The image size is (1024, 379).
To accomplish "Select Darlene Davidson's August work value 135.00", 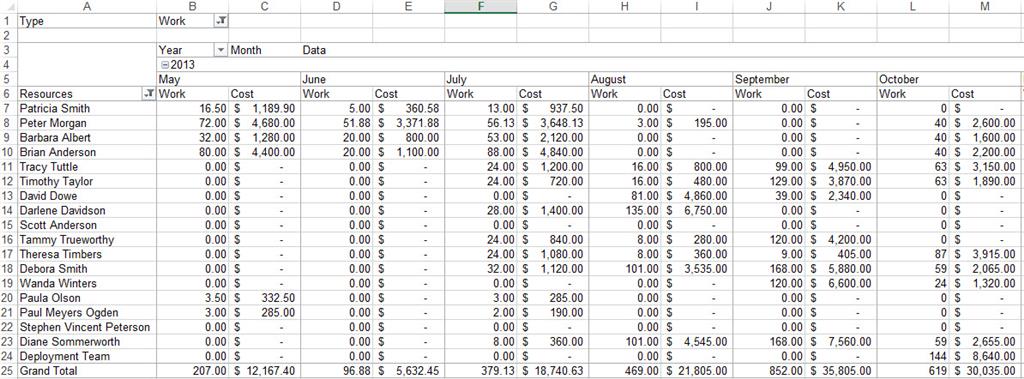I will pyautogui.click(x=624, y=210).
